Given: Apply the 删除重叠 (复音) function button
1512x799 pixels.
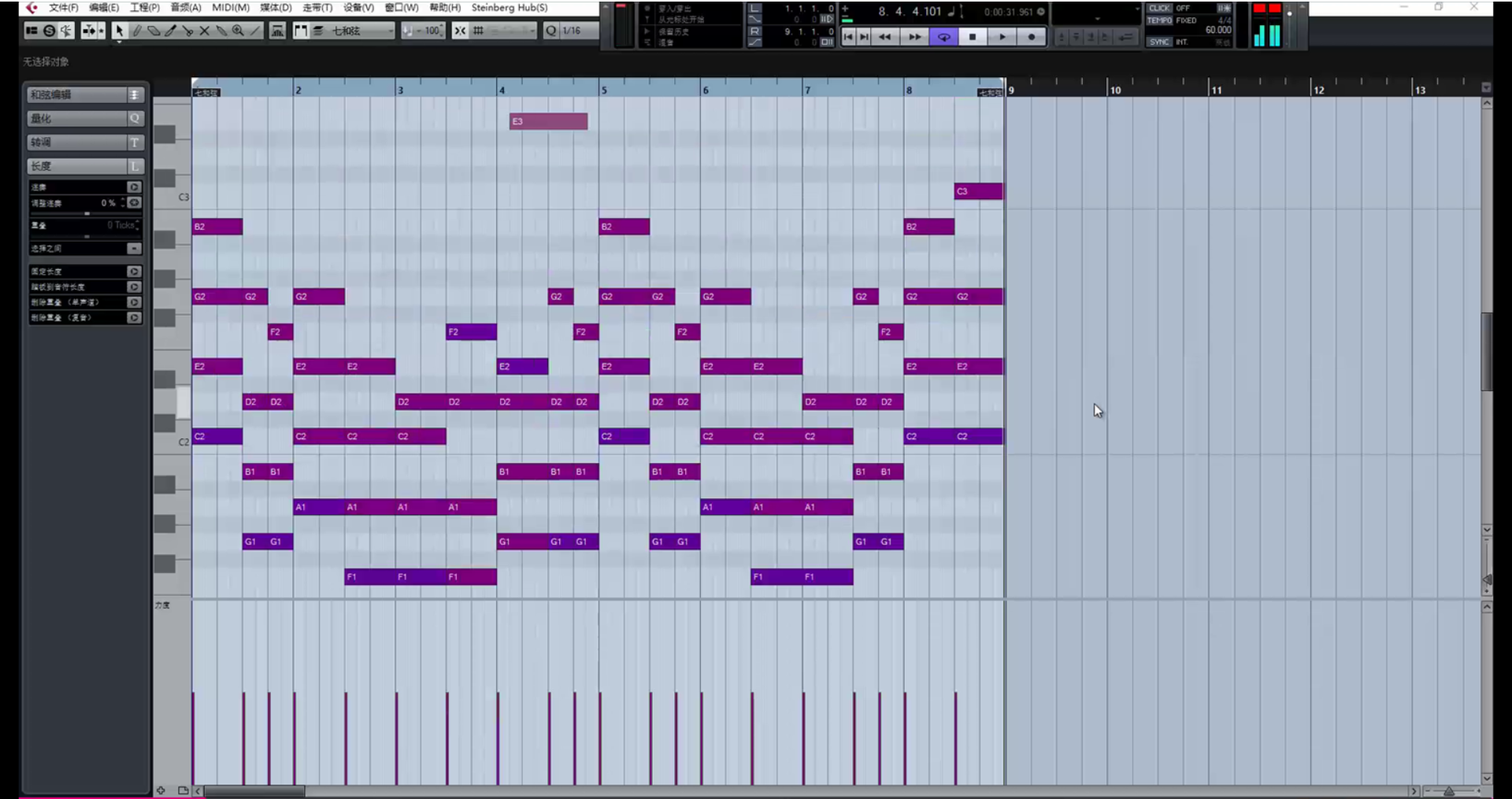Looking at the screenshot, I should click(x=134, y=318).
